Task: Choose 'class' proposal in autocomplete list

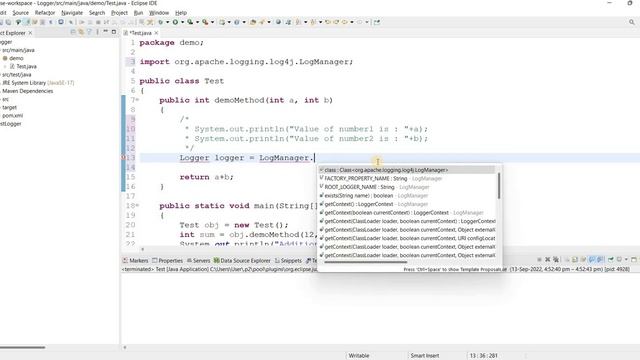Action: [407, 170]
